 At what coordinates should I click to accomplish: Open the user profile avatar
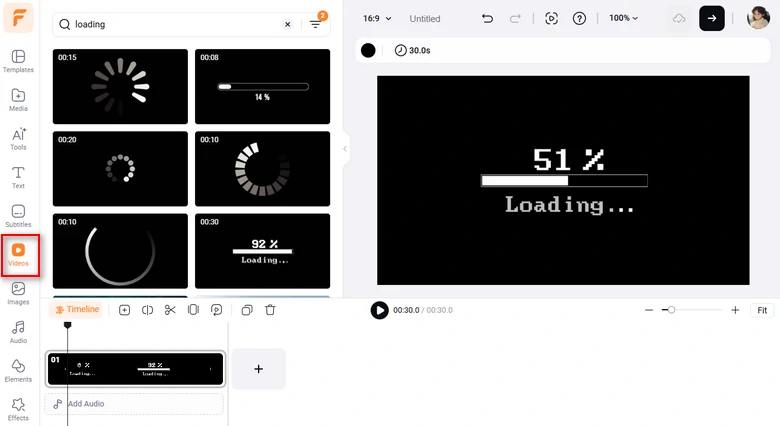click(x=758, y=18)
